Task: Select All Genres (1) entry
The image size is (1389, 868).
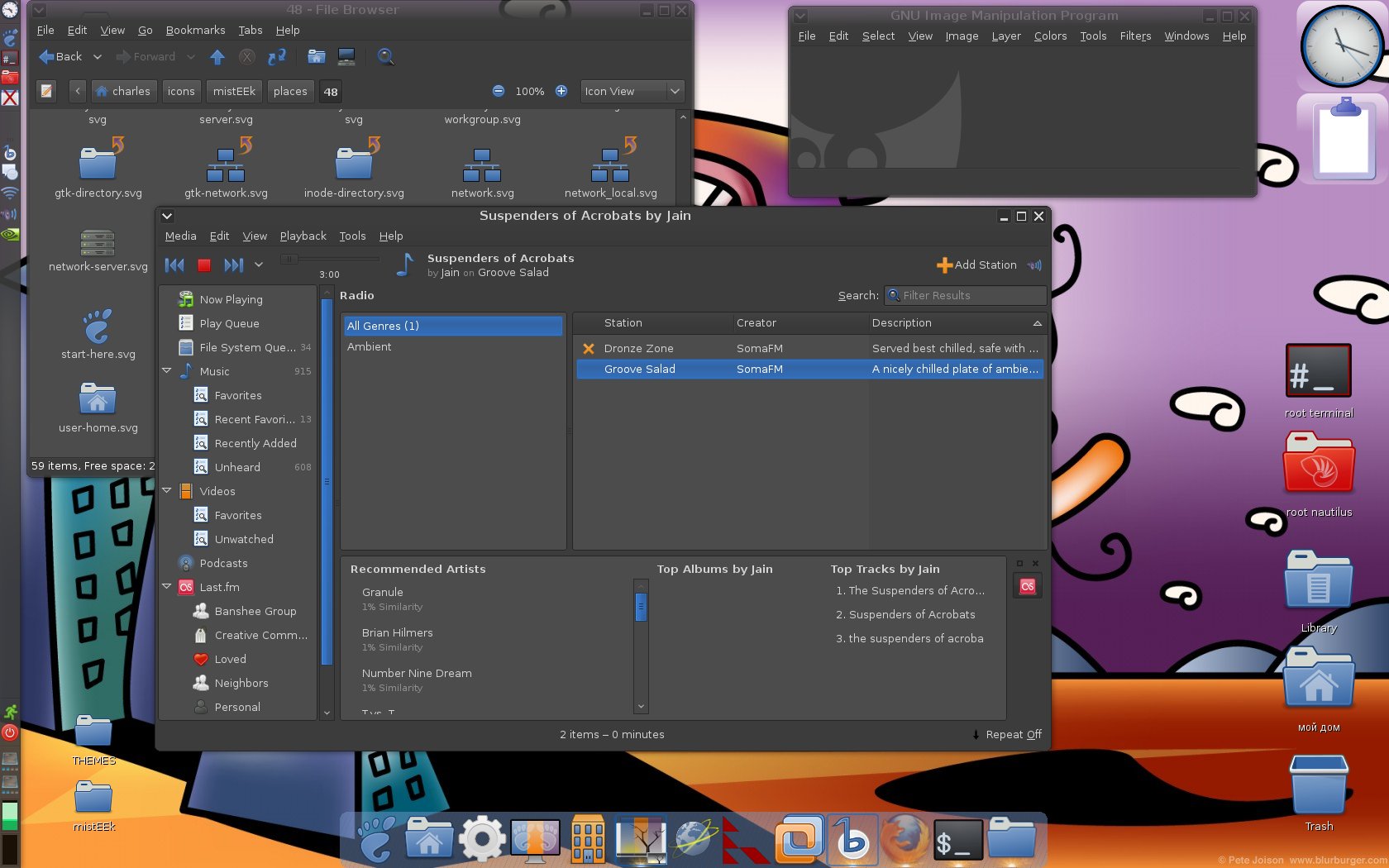Action: click(x=453, y=326)
